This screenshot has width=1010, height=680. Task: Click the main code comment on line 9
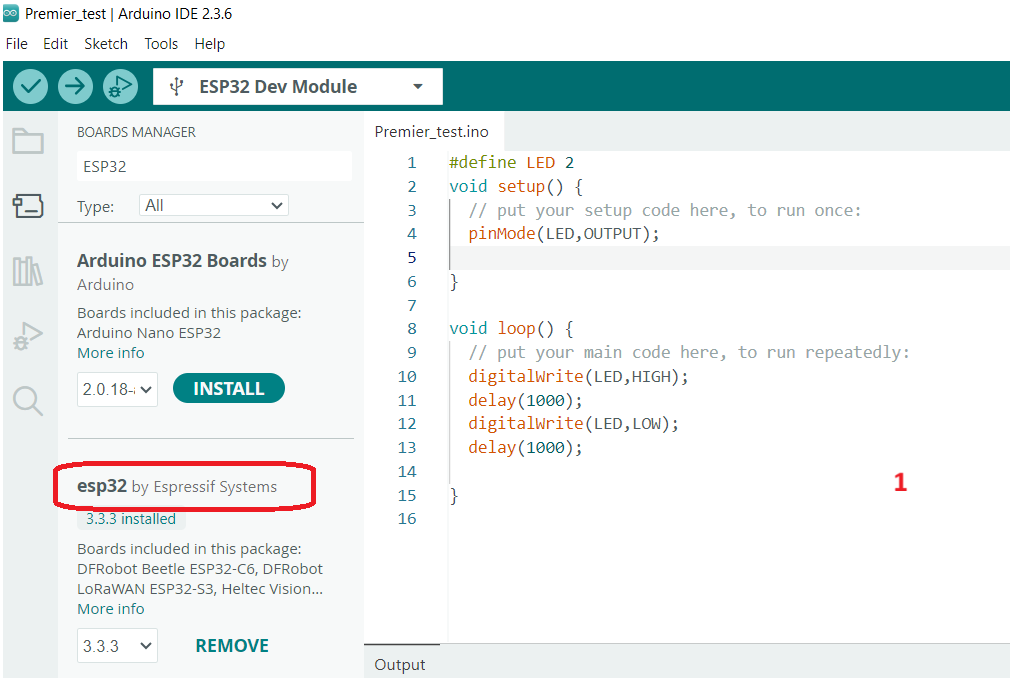point(689,353)
